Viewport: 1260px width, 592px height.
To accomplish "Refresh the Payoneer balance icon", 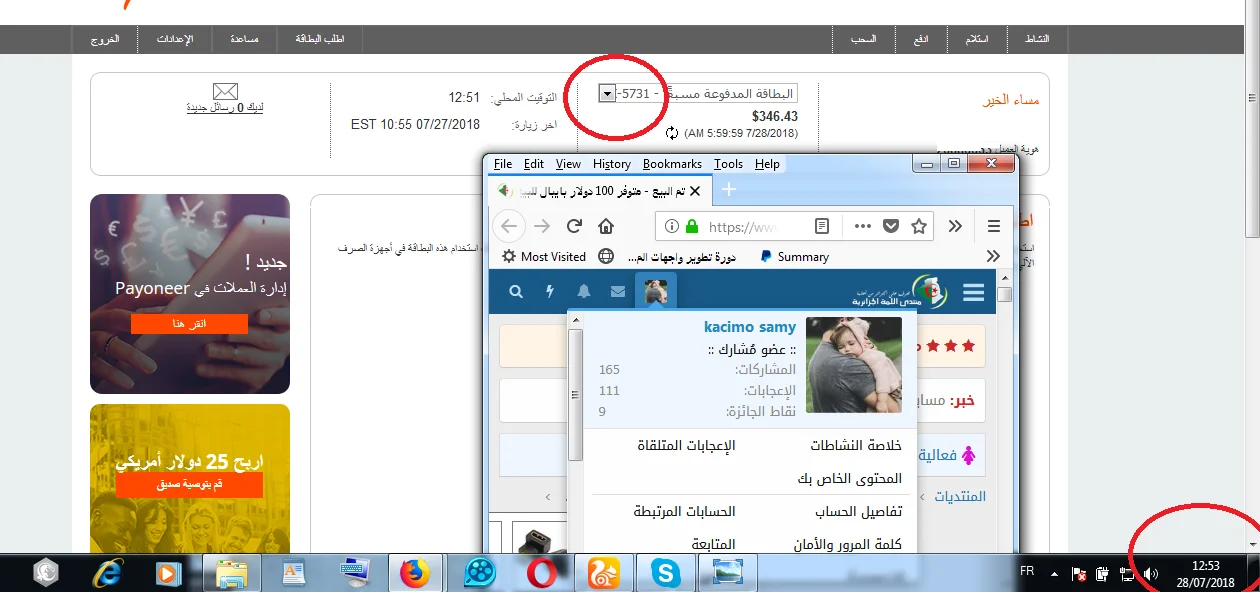I will (672, 133).
